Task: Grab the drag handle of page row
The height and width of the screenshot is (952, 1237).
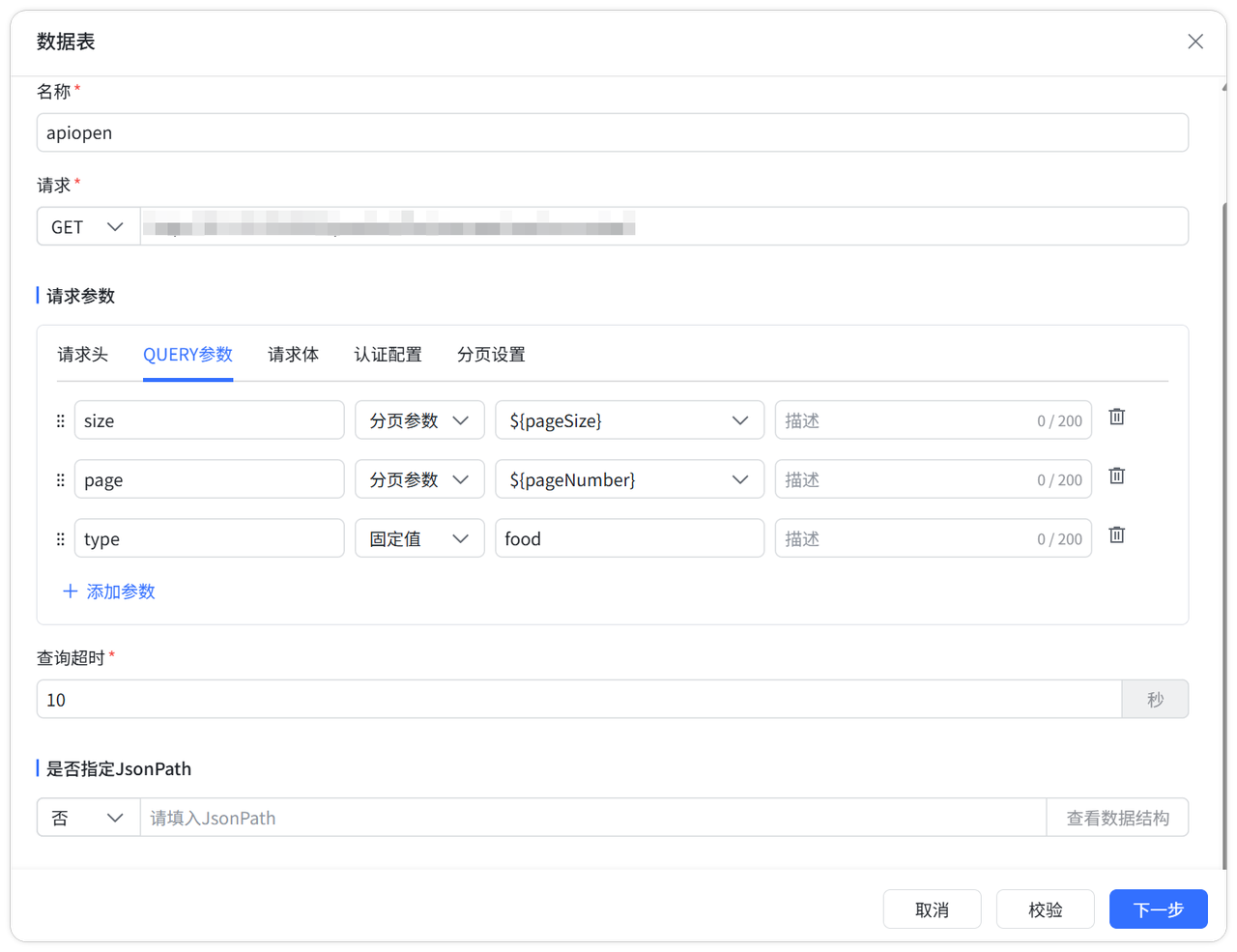Action: 60,479
